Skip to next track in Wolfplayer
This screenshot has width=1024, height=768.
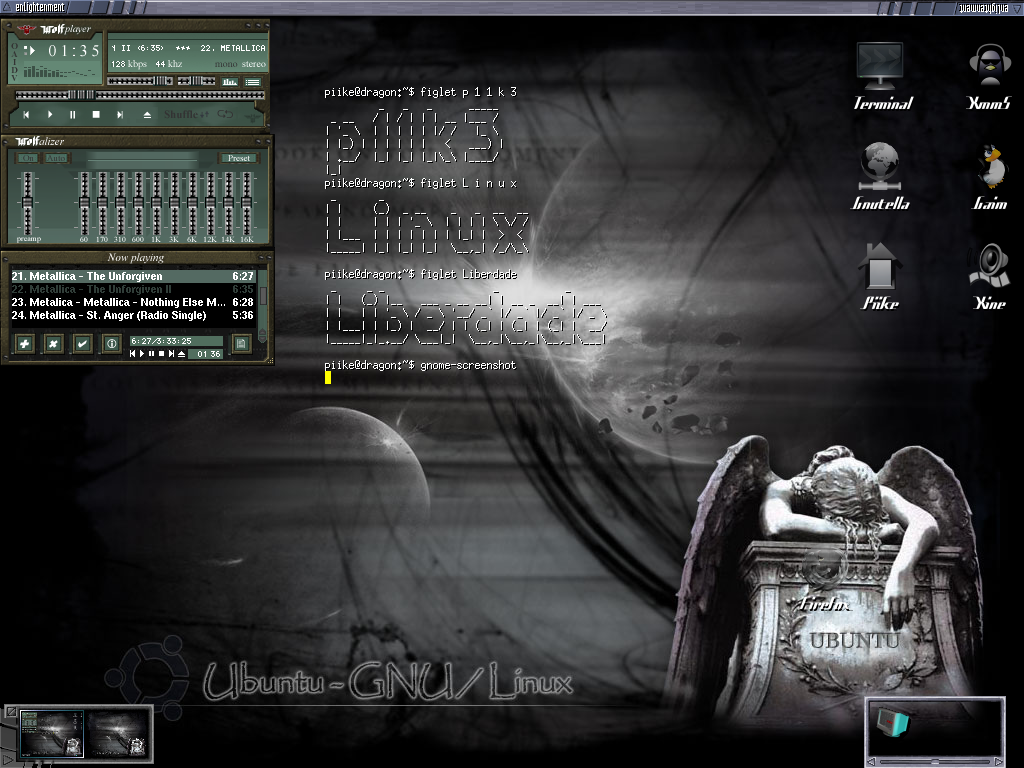(120, 114)
